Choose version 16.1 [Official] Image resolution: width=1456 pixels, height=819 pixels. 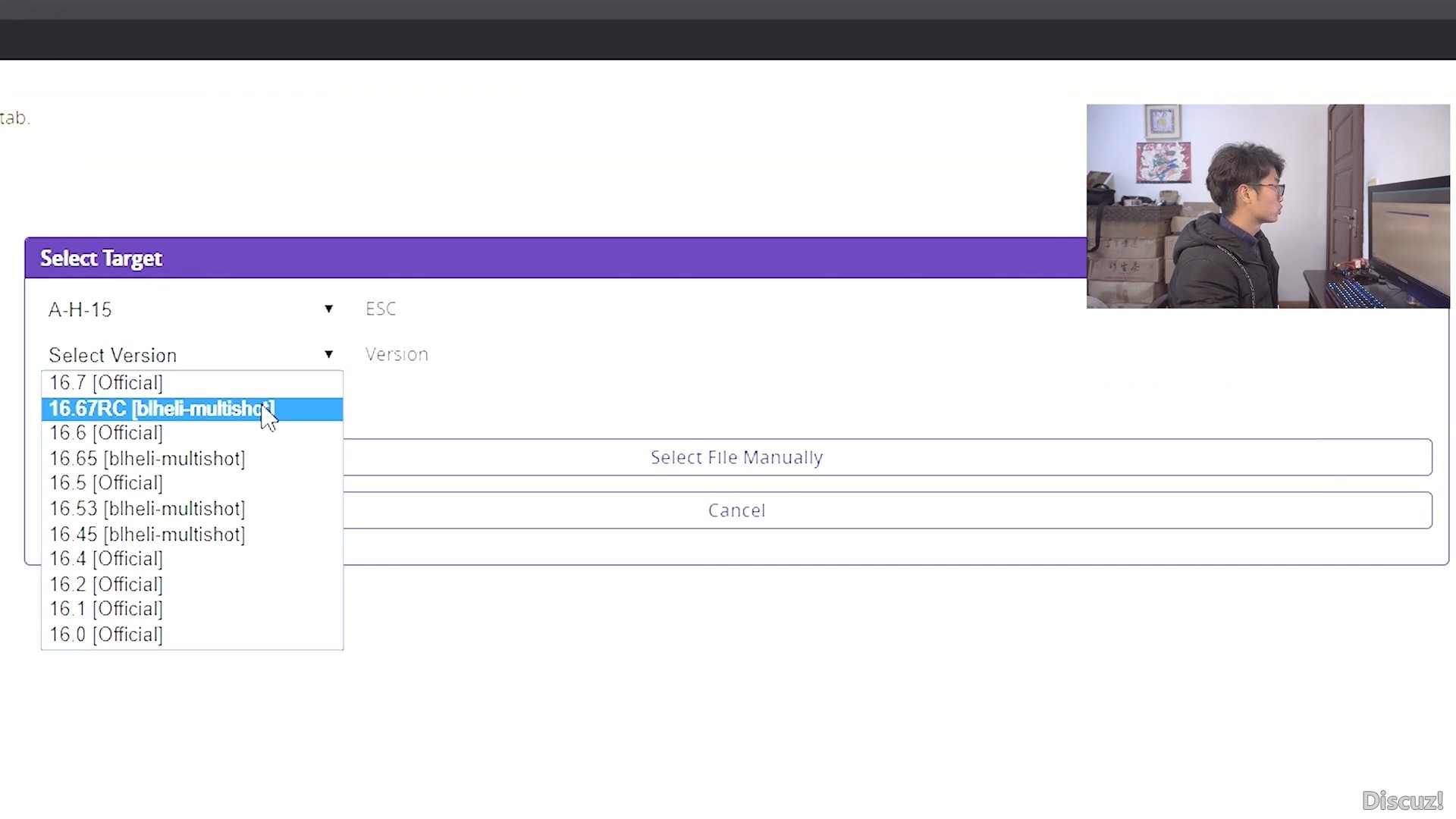[192, 609]
